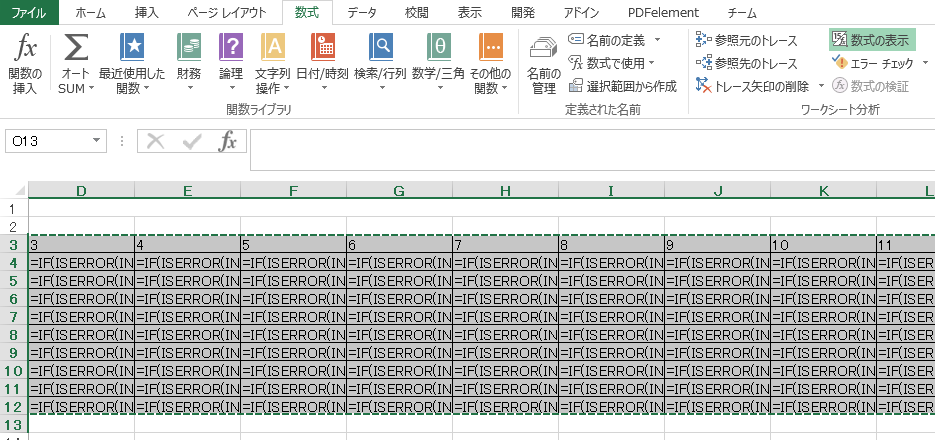Switch to the 挿入 tab

pyautogui.click(x=147, y=13)
